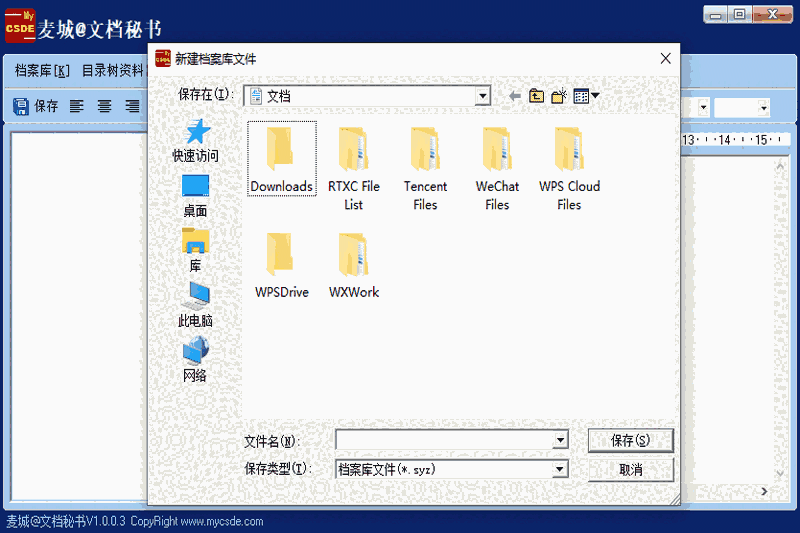Select the WeChat Files folder
Screen dimensions: 800x533
[x=497, y=168]
